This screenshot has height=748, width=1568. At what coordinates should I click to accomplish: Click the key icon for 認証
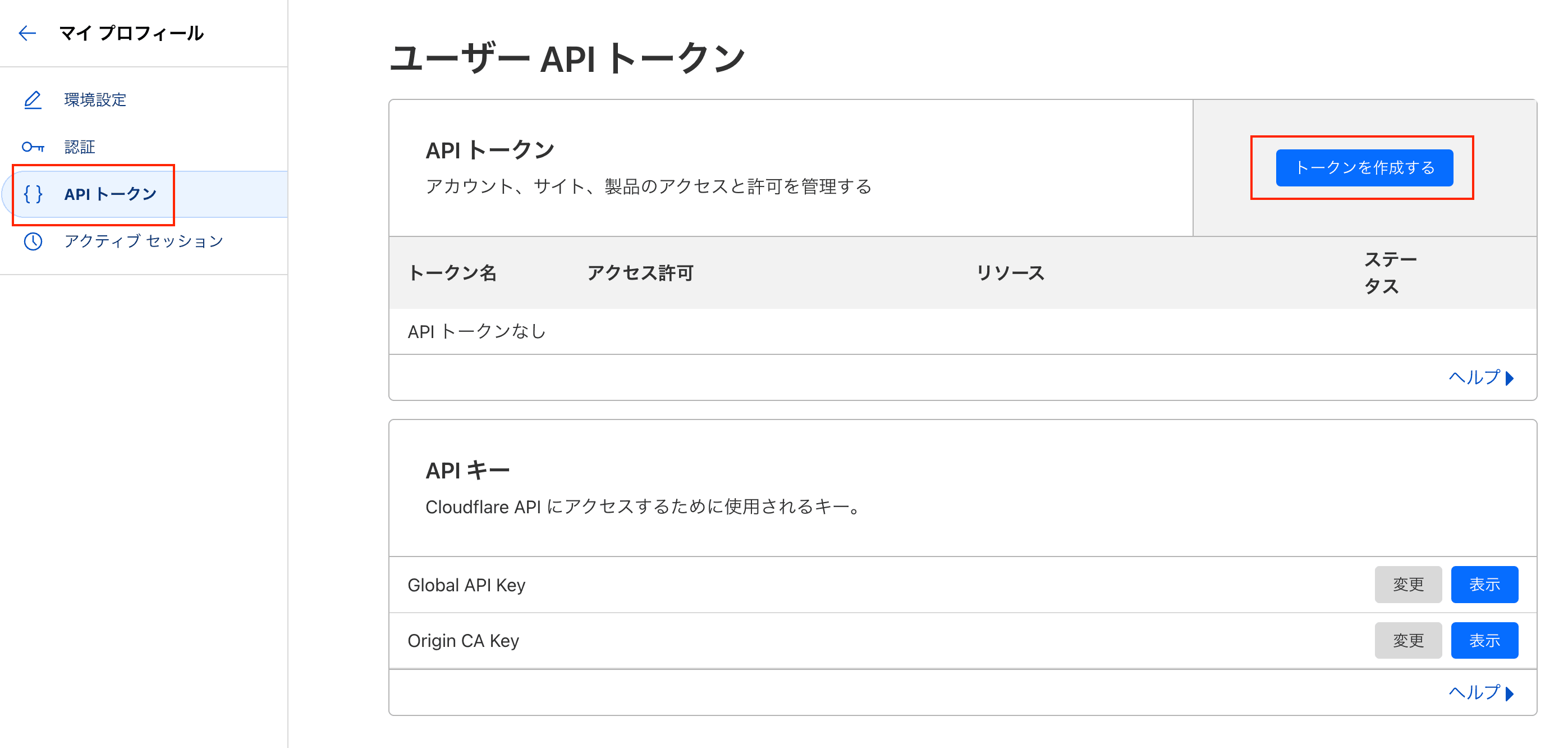33,147
